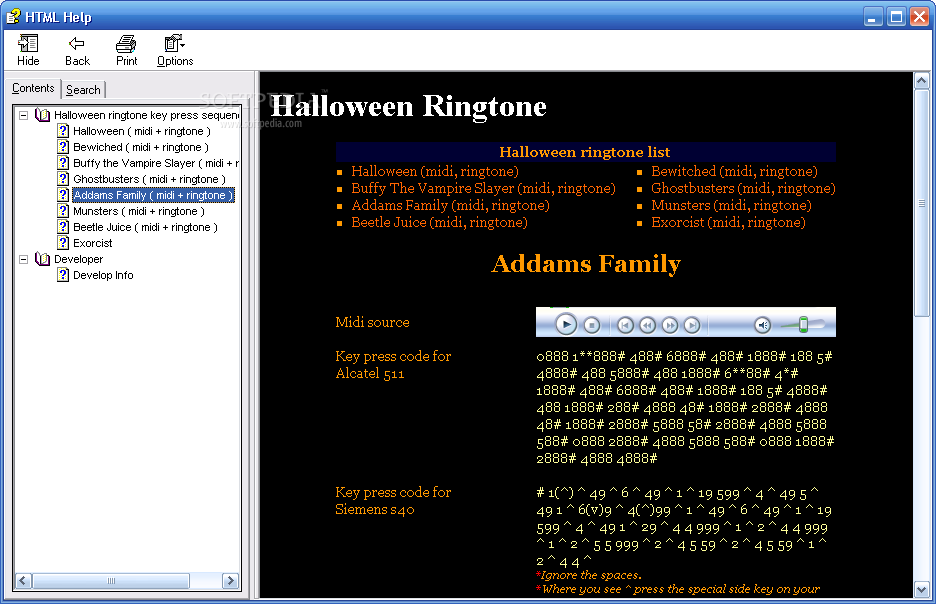Viewport: 936px width, 604px height.
Task: Open topic Beetle Juice ( midi + ringtone )
Action: coord(145,227)
